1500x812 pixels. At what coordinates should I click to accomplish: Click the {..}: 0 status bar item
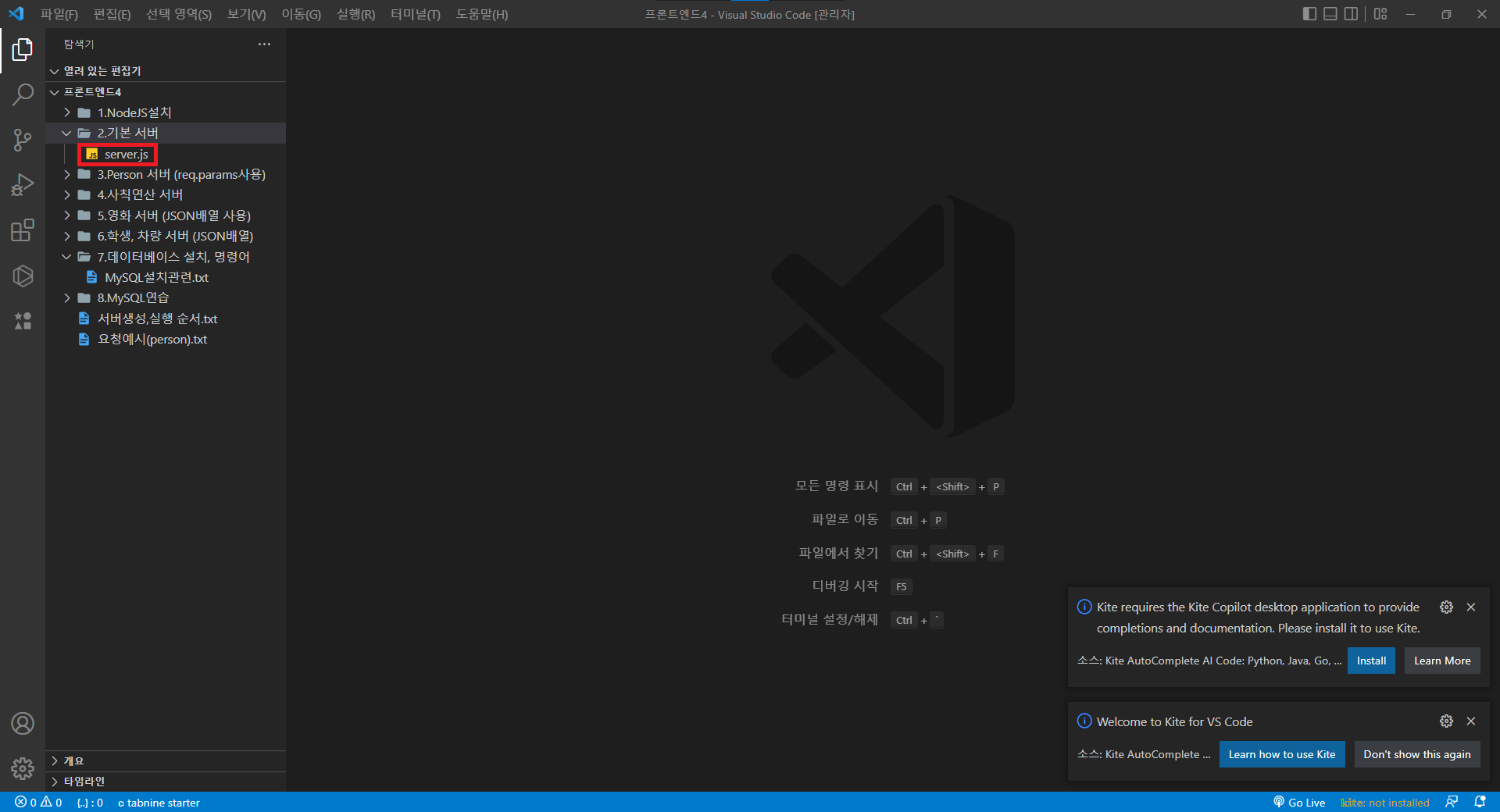[x=90, y=802]
